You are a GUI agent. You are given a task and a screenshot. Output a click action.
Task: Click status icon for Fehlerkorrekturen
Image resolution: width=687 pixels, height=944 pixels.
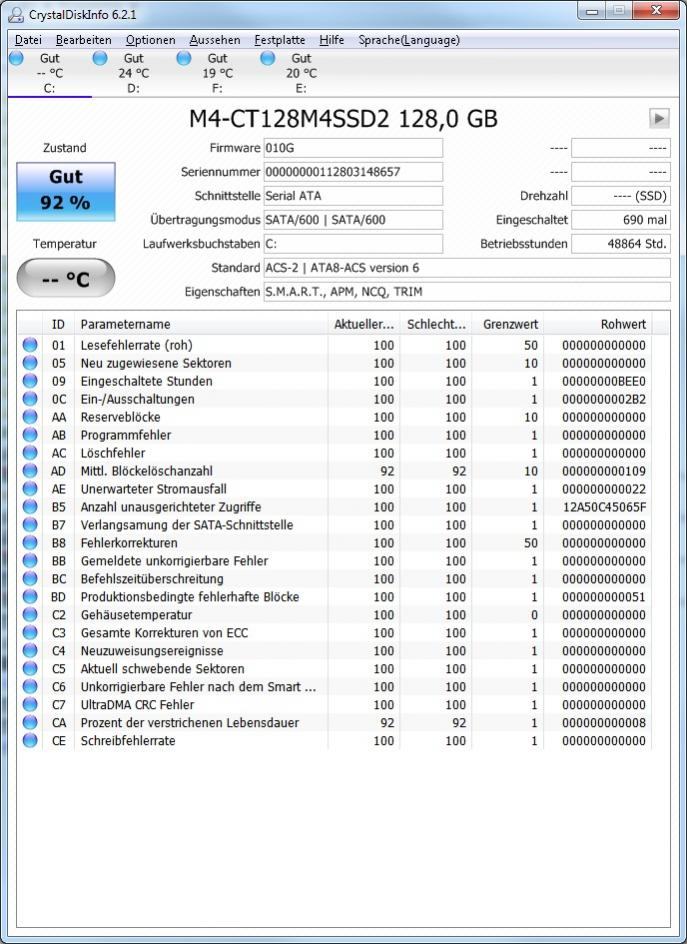[x=30, y=543]
